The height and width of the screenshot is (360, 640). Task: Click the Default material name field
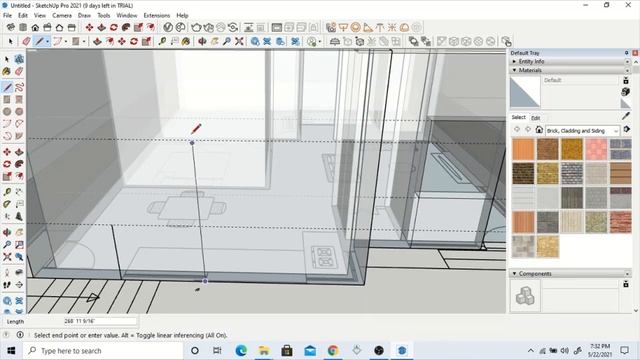point(580,80)
